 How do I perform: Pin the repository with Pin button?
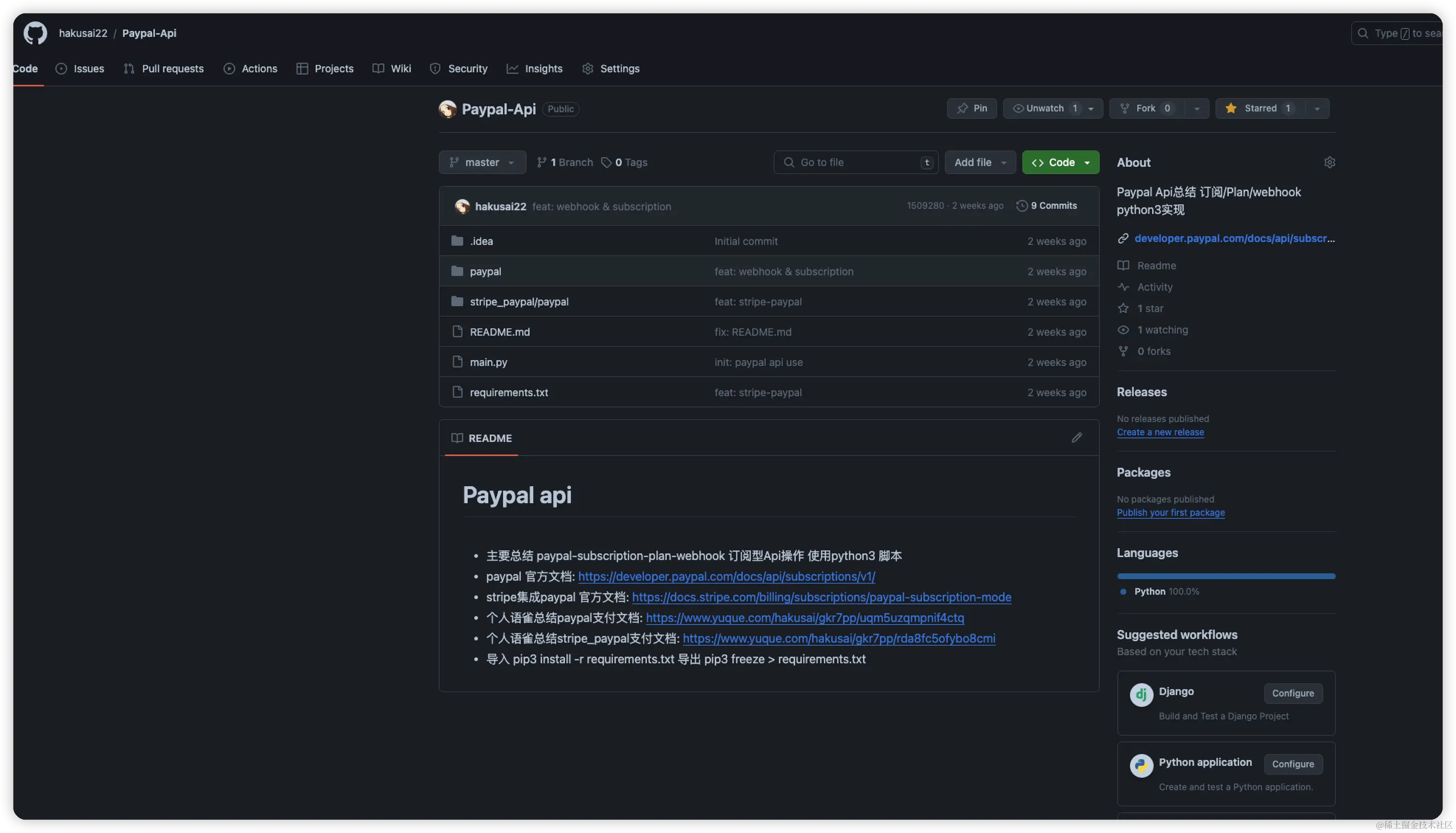point(972,109)
